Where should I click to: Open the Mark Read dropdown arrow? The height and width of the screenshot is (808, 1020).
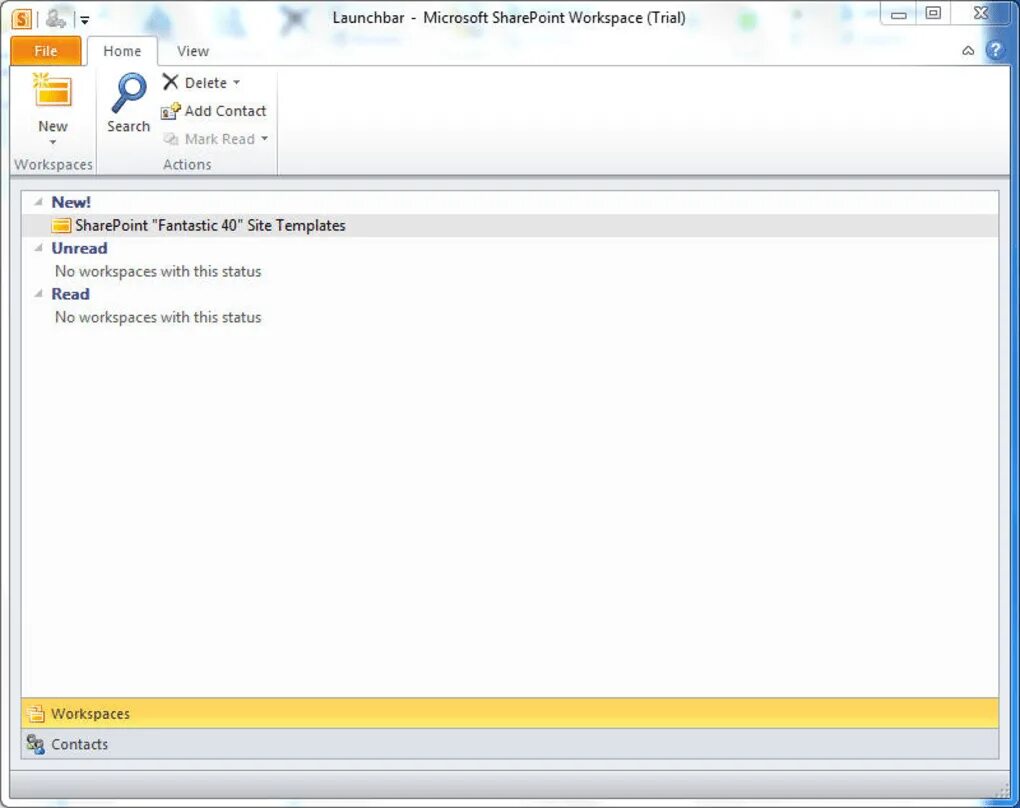(264, 138)
